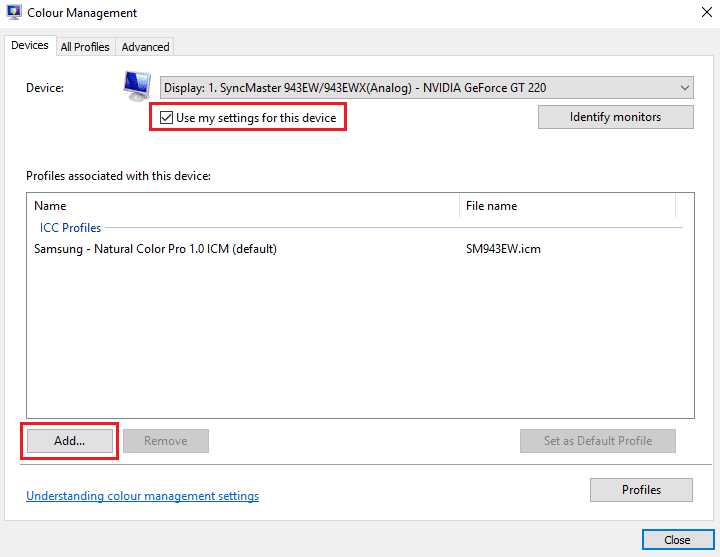The width and height of the screenshot is (720, 557).
Task: Open the Advanced tab
Action: tap(145, 47)
